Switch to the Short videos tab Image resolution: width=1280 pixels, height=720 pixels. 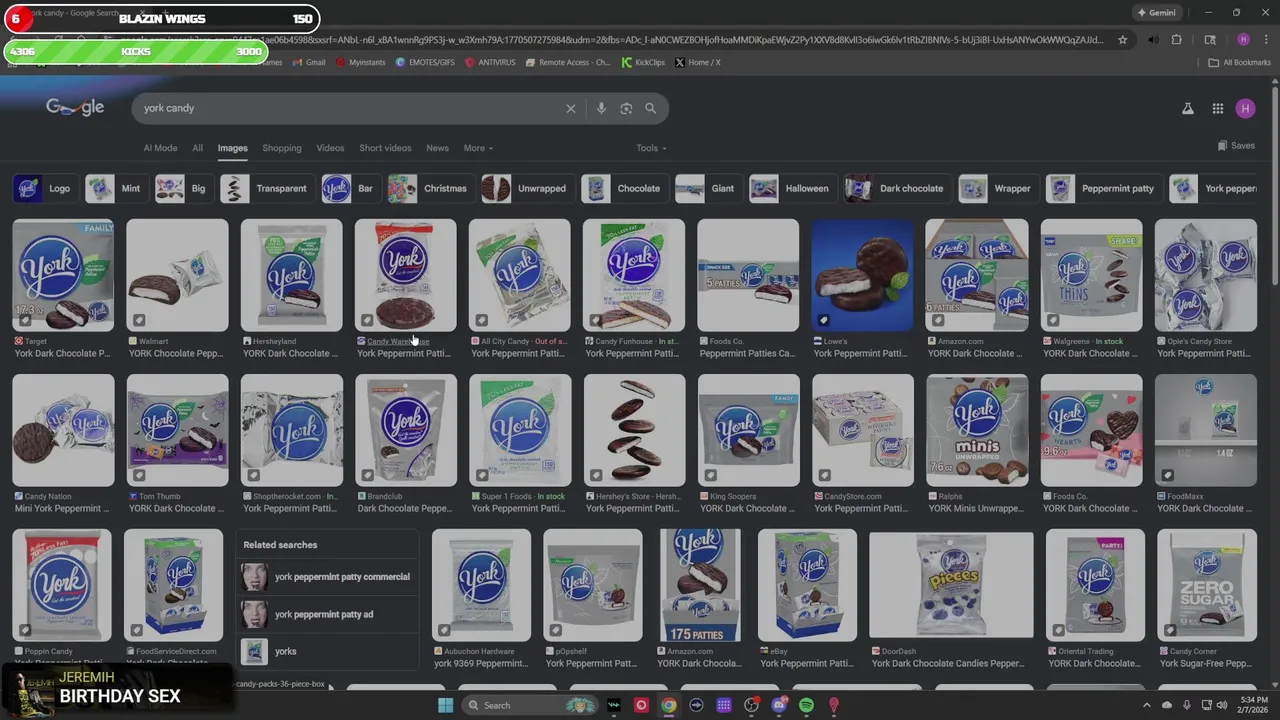[385, 148]
